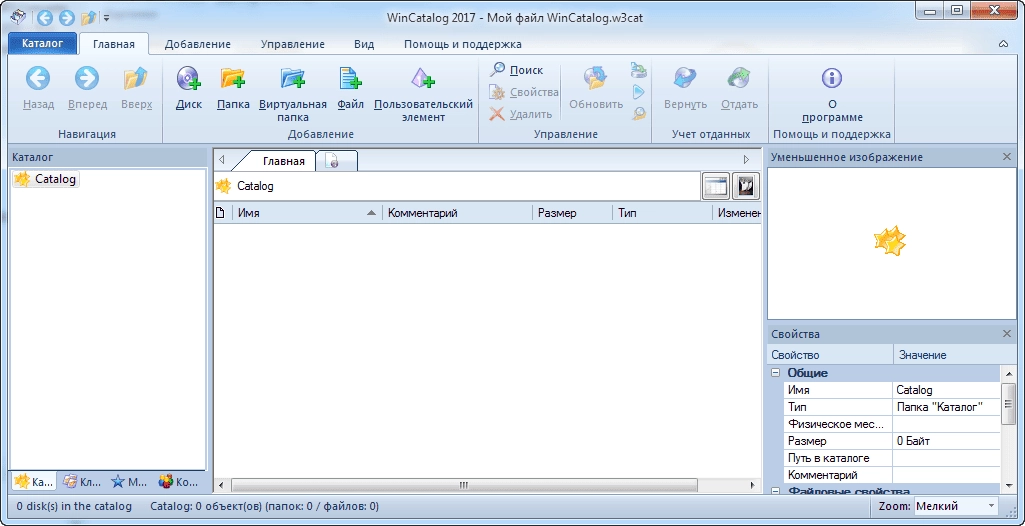This screenshot has height=526, width=1025.
Task: Sort by the Комментарий column header
Action: 458,213
